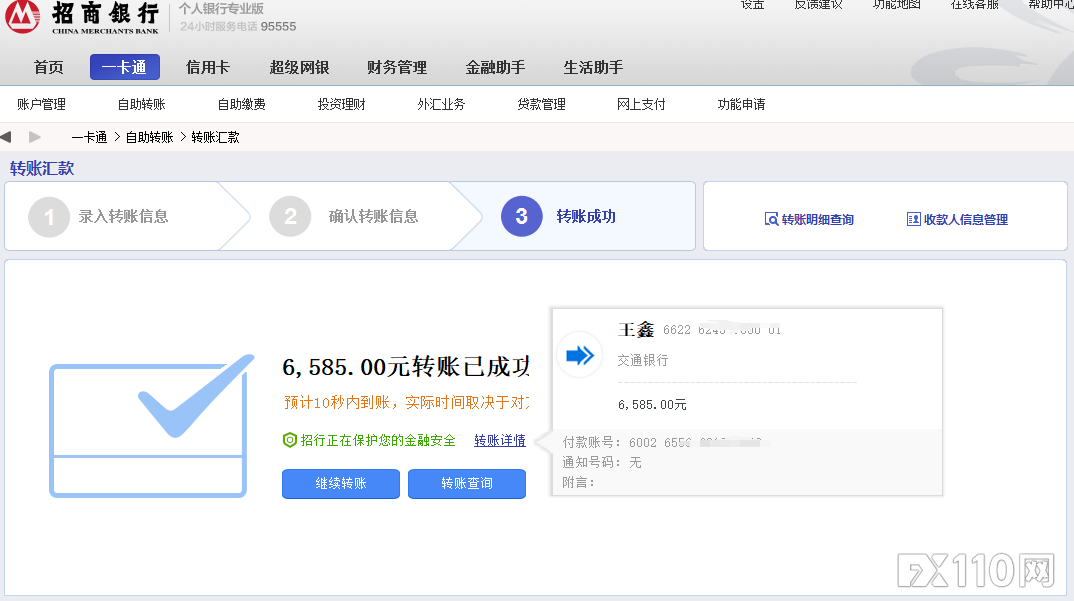Go back with the left arrow icon
Screen dimensions: 1074x601
pos(6,137)
